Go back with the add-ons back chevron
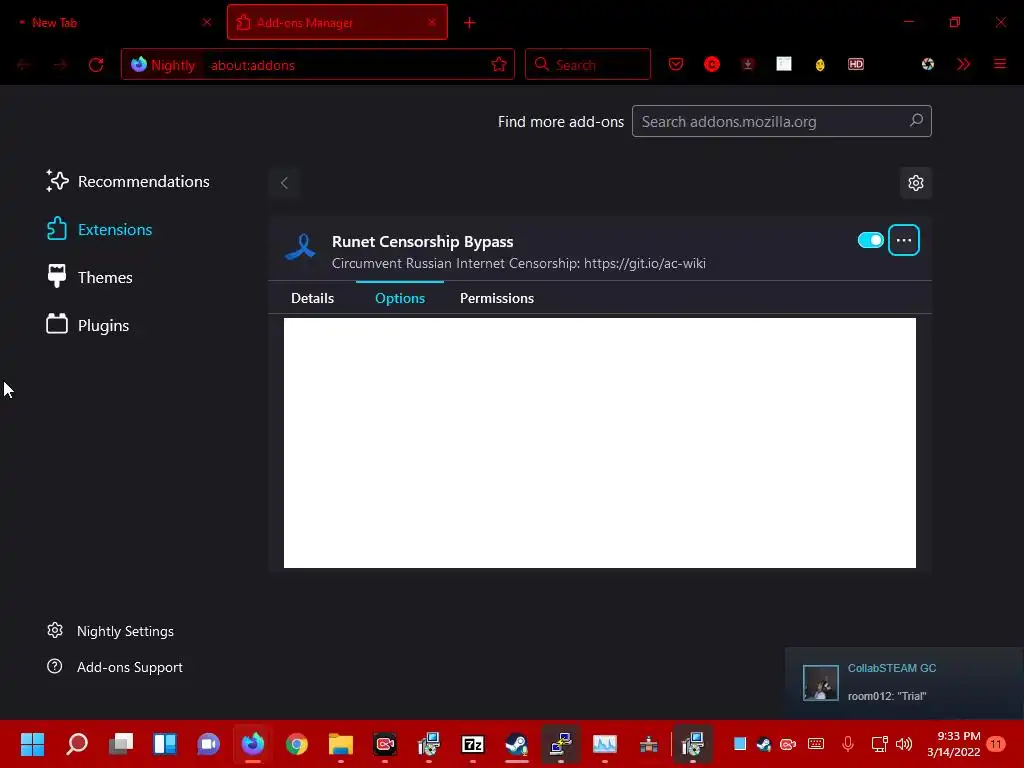The image size is (1024, 768). [x=284, y=183]
